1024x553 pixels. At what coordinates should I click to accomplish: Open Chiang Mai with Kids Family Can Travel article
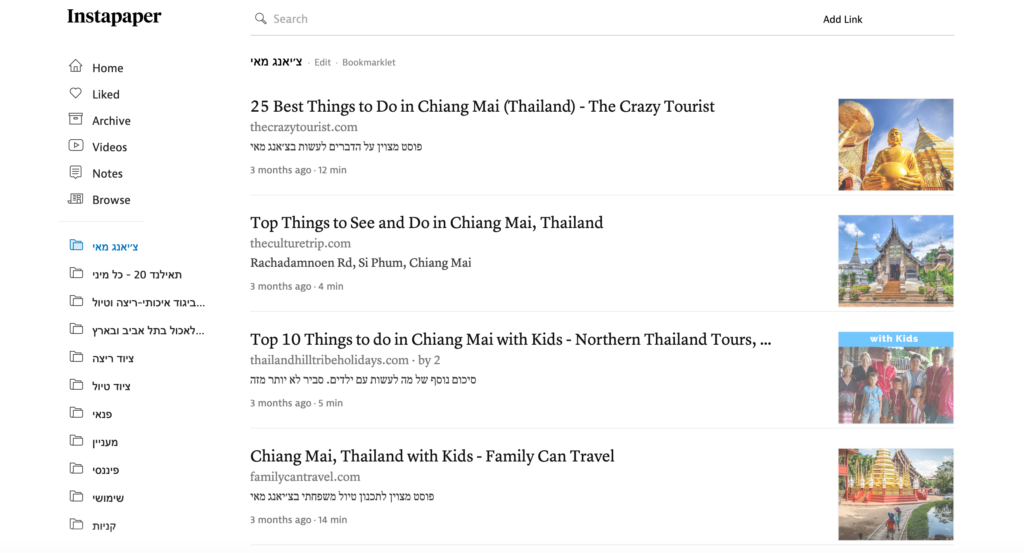(432, 456)
